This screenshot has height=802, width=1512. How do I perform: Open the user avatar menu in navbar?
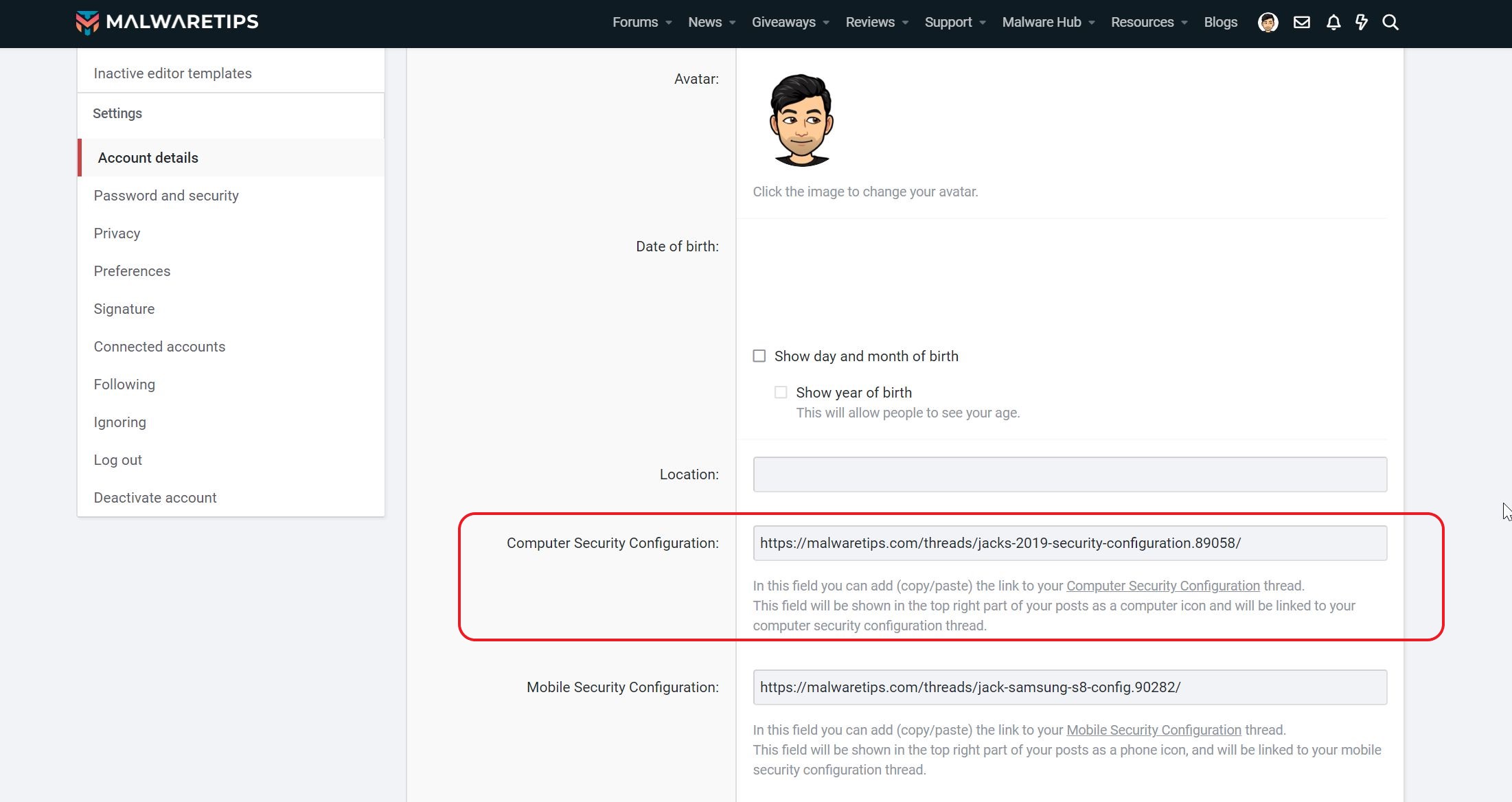1268,23
